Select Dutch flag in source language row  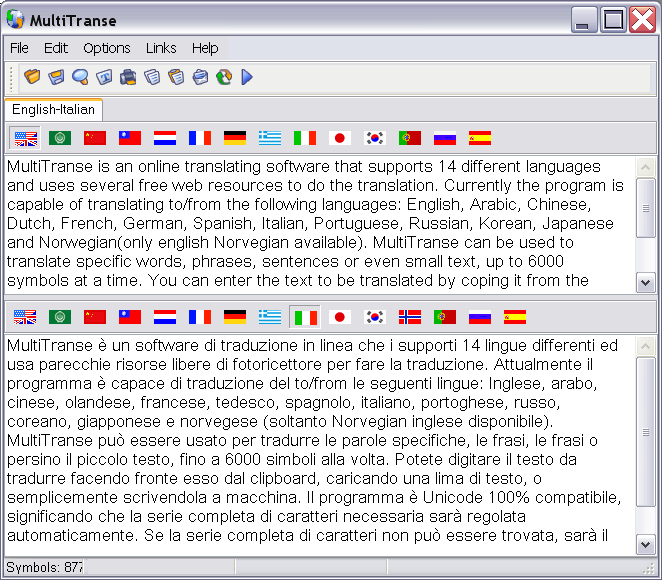click(x=165, y=138)
